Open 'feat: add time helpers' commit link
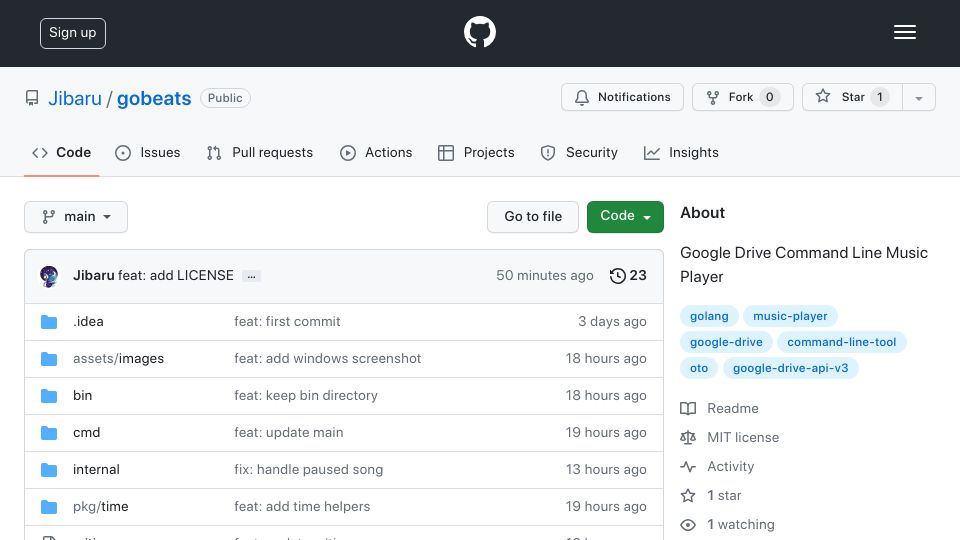960x540 pixels. (302, 506)
